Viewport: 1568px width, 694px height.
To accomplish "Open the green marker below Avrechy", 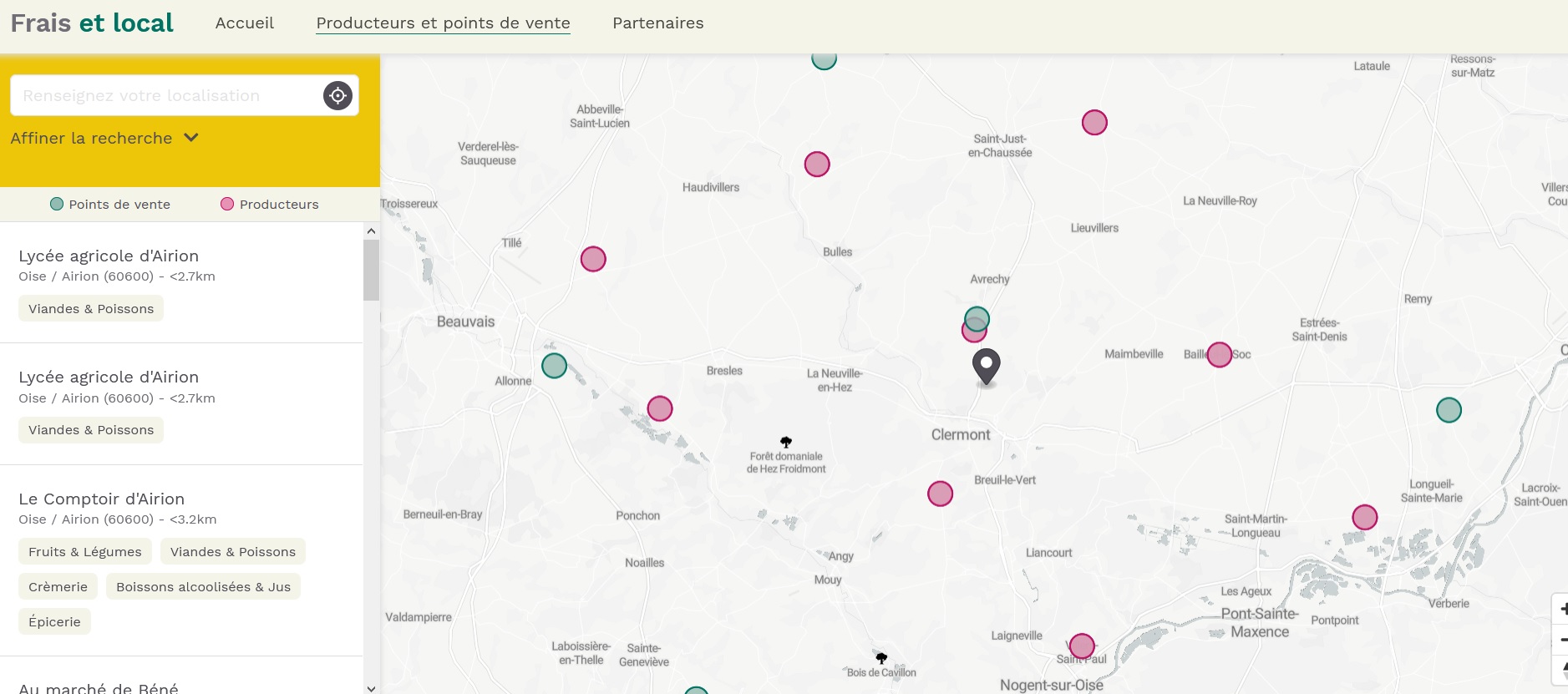I will tap(977, 317).
